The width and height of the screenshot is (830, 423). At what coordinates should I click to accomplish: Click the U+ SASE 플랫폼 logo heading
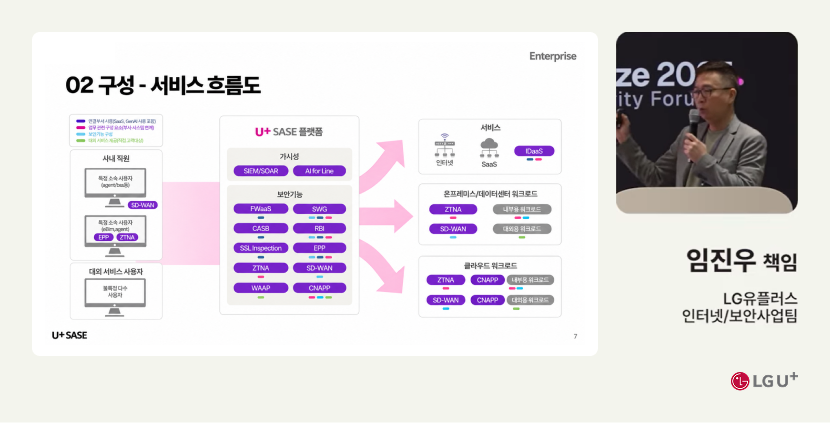click(x=289, y=132)
